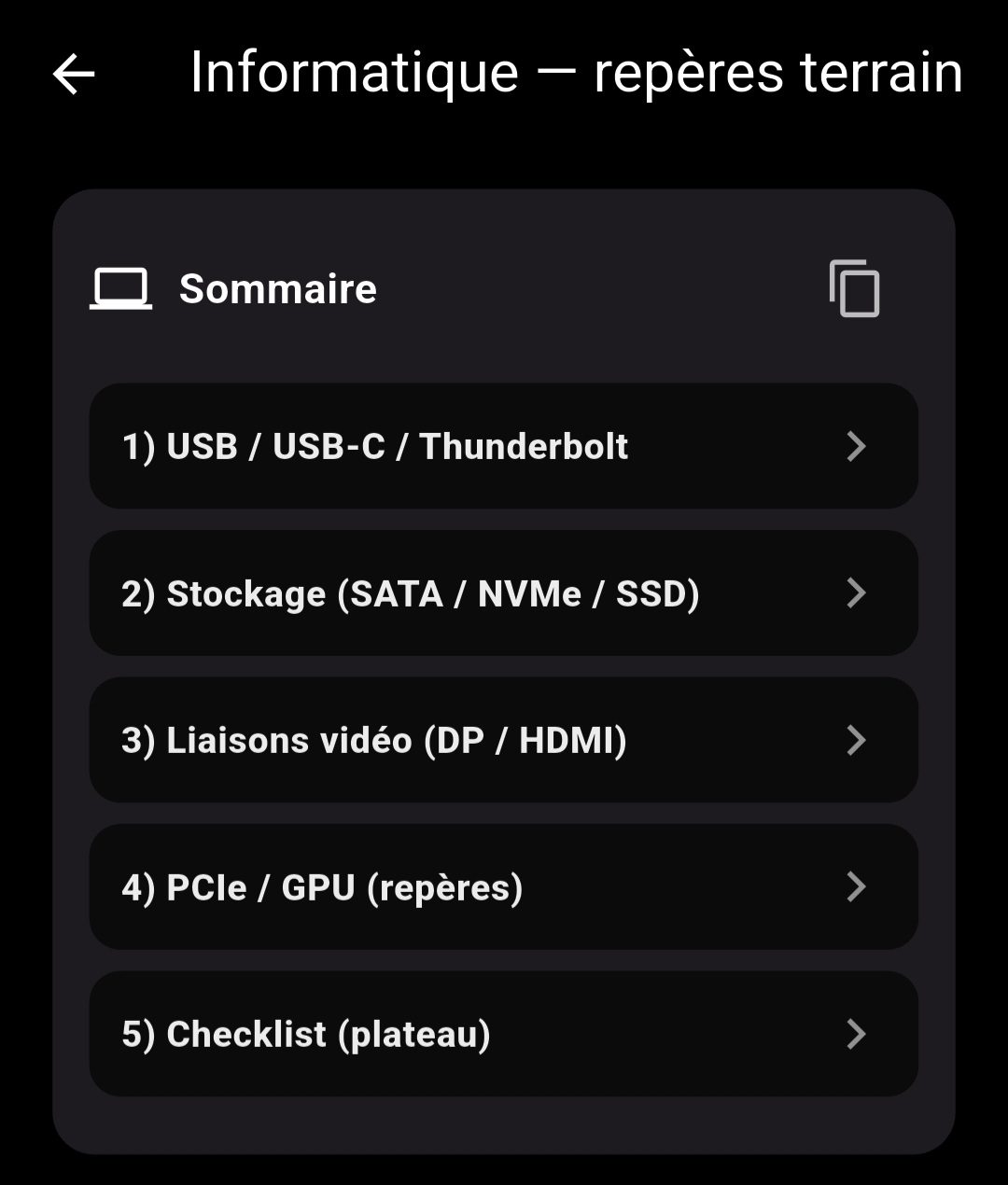This screenshot has width=1008, height=1185.
Task: Expand PCIe / GPU via its chevron
Action: 856,886
